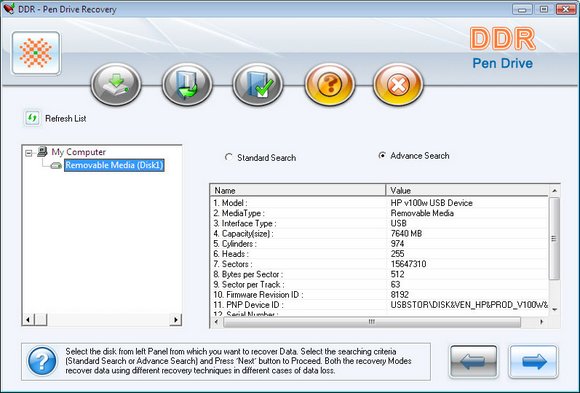Select Removable Media (Disk1) in tree
Screen dimensions: 580x393
pyautogui.click(x=114, y=165)
